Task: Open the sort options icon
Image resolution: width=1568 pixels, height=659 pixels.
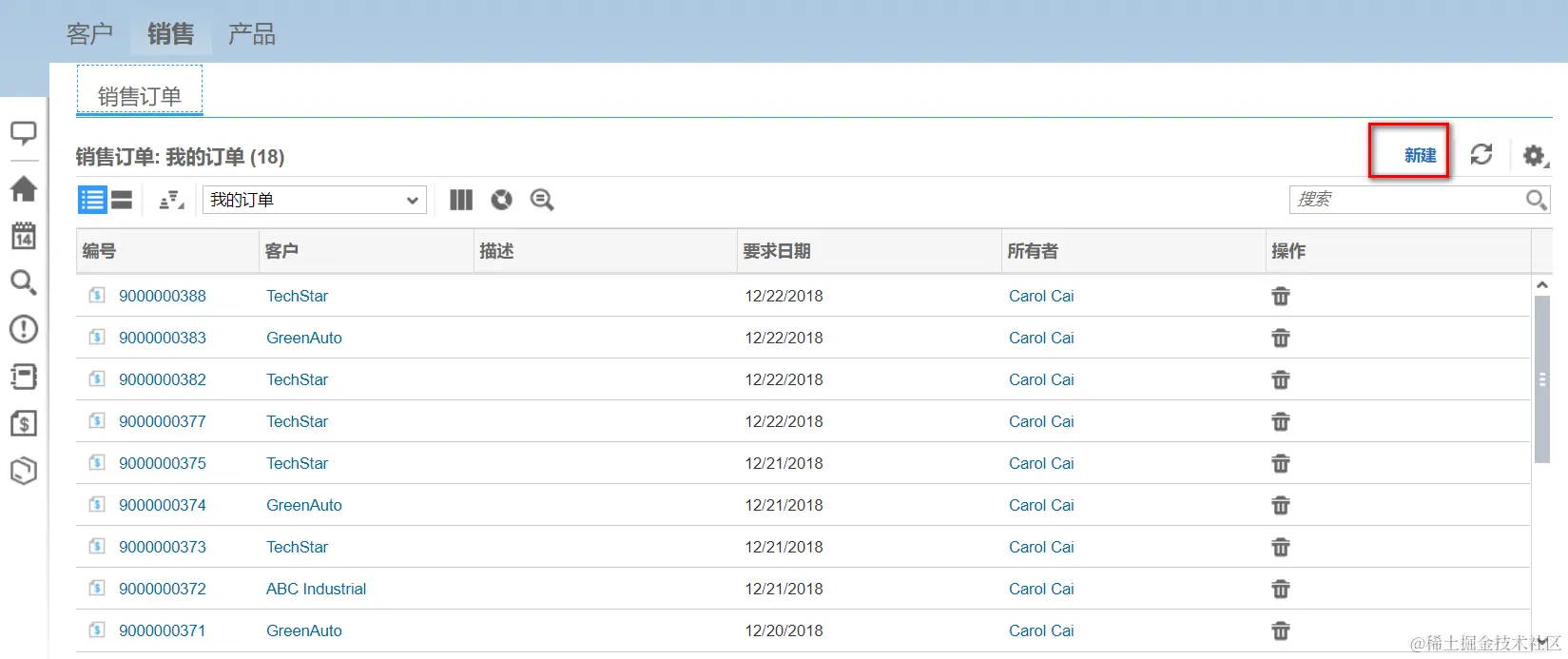Action: [x=171, y=200]
